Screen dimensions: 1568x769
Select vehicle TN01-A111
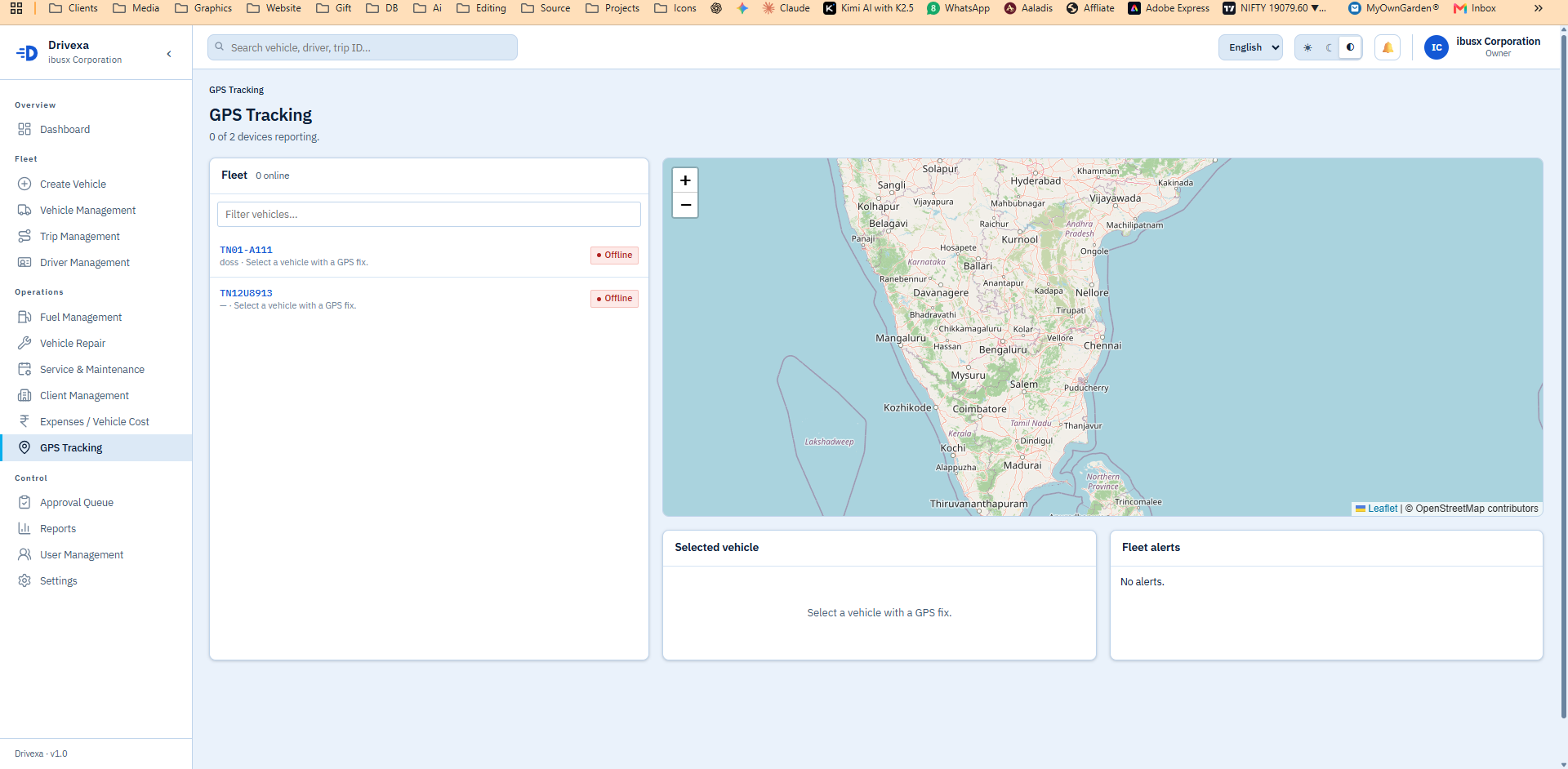tap(429, 256)
